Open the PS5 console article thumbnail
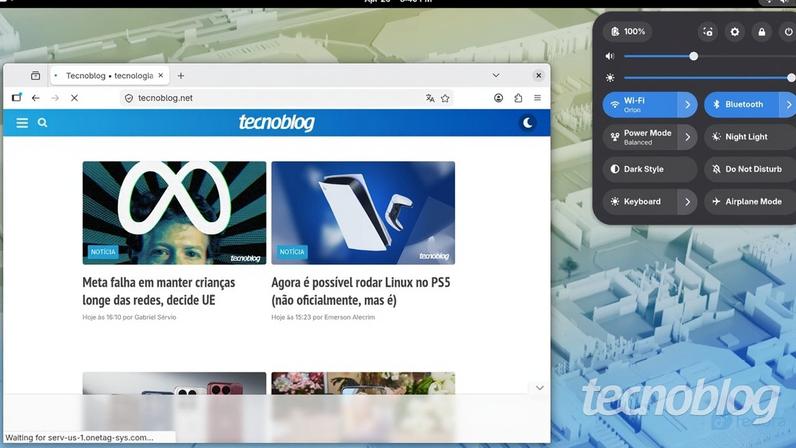Image resolution: width=796 pixels, height=448 pixels. pyautogui.click(x=363, y=213)
